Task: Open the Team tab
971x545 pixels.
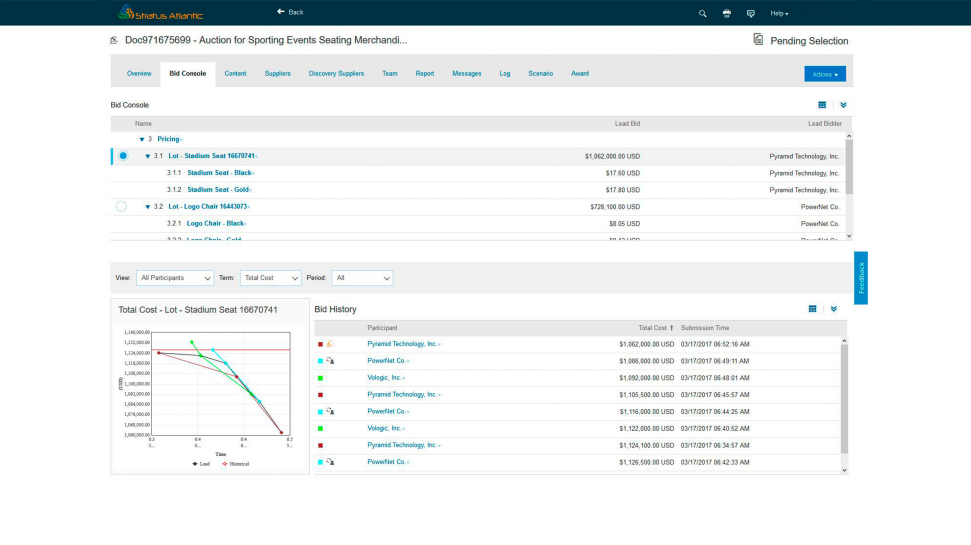Action: click(390, 73)
